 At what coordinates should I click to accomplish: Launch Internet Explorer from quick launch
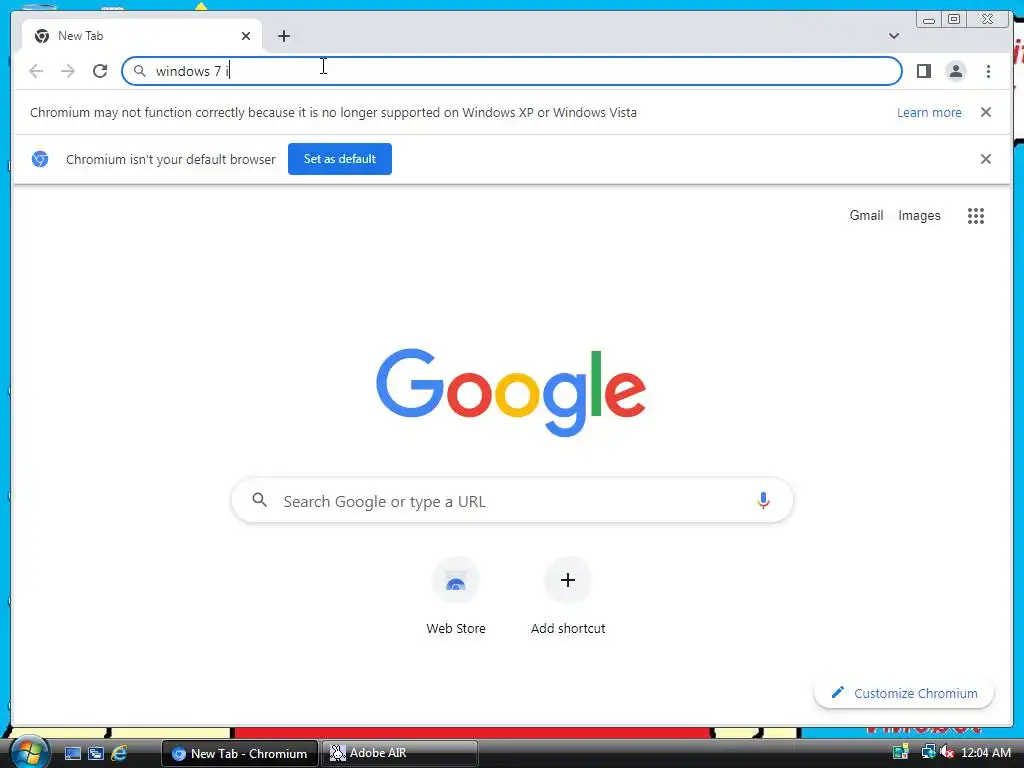120,753
